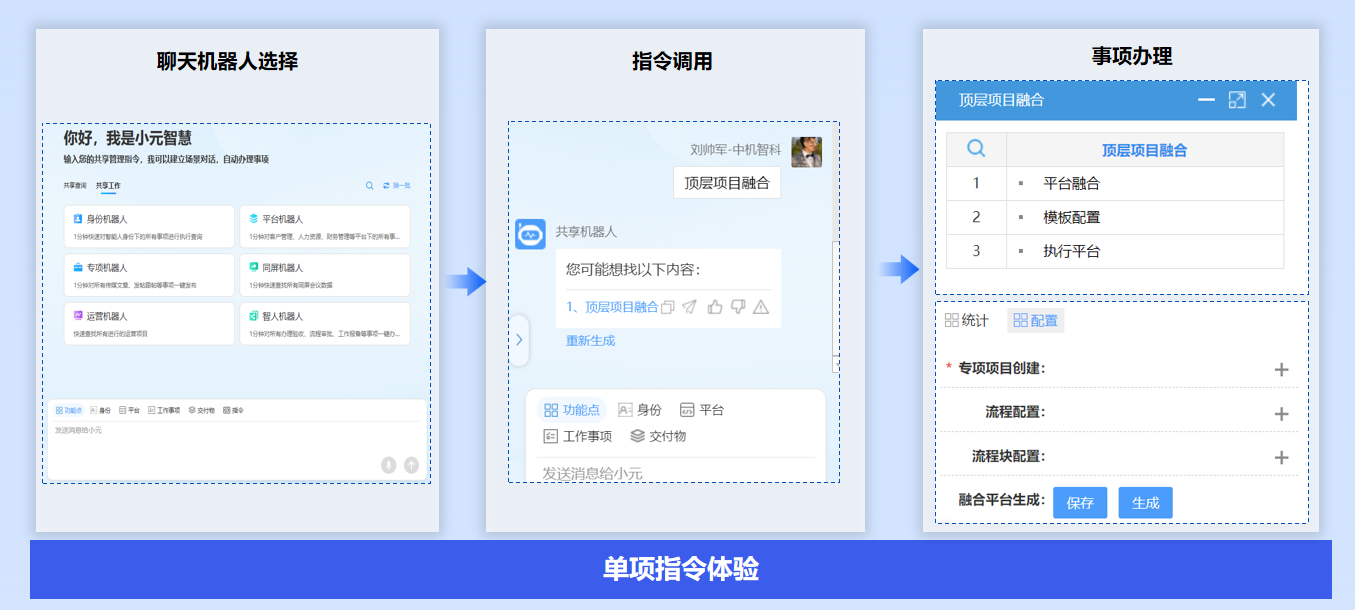This screenshot has width=1355, height=610.
Task: Expand the 专项项目创建 row with plus
Action: coord(1281,369)
